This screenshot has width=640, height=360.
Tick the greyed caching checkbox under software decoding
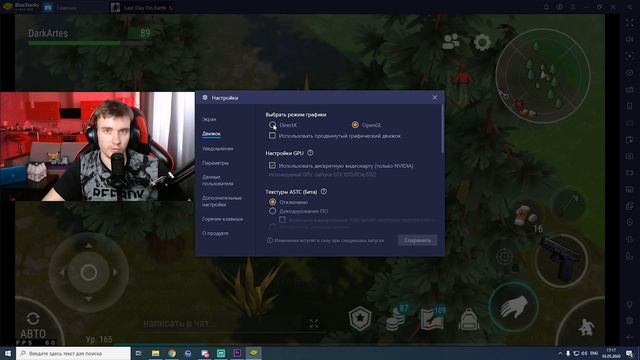pyautogui.click(x=282, y=220)
